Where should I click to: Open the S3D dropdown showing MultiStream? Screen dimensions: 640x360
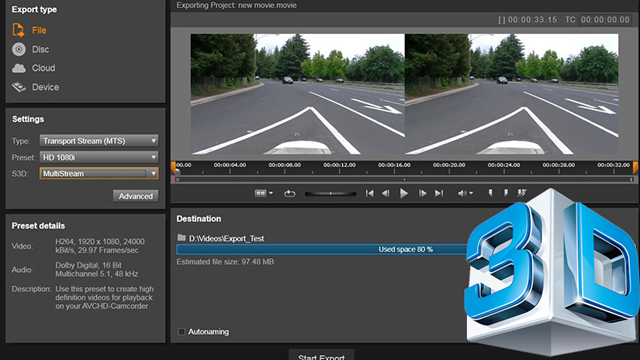[x=99, y=173]
